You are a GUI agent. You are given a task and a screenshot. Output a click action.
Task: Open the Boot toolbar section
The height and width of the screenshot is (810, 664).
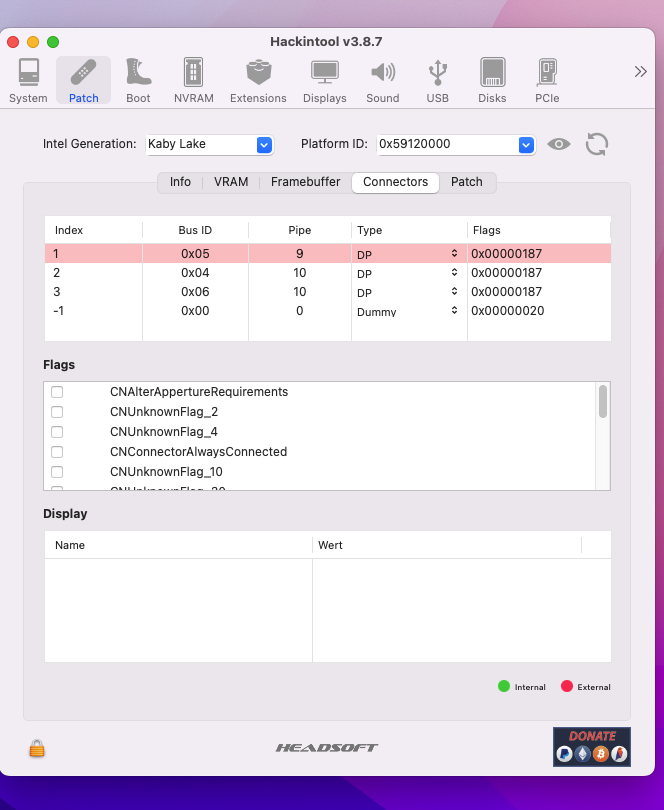click(x=138, y=81)
